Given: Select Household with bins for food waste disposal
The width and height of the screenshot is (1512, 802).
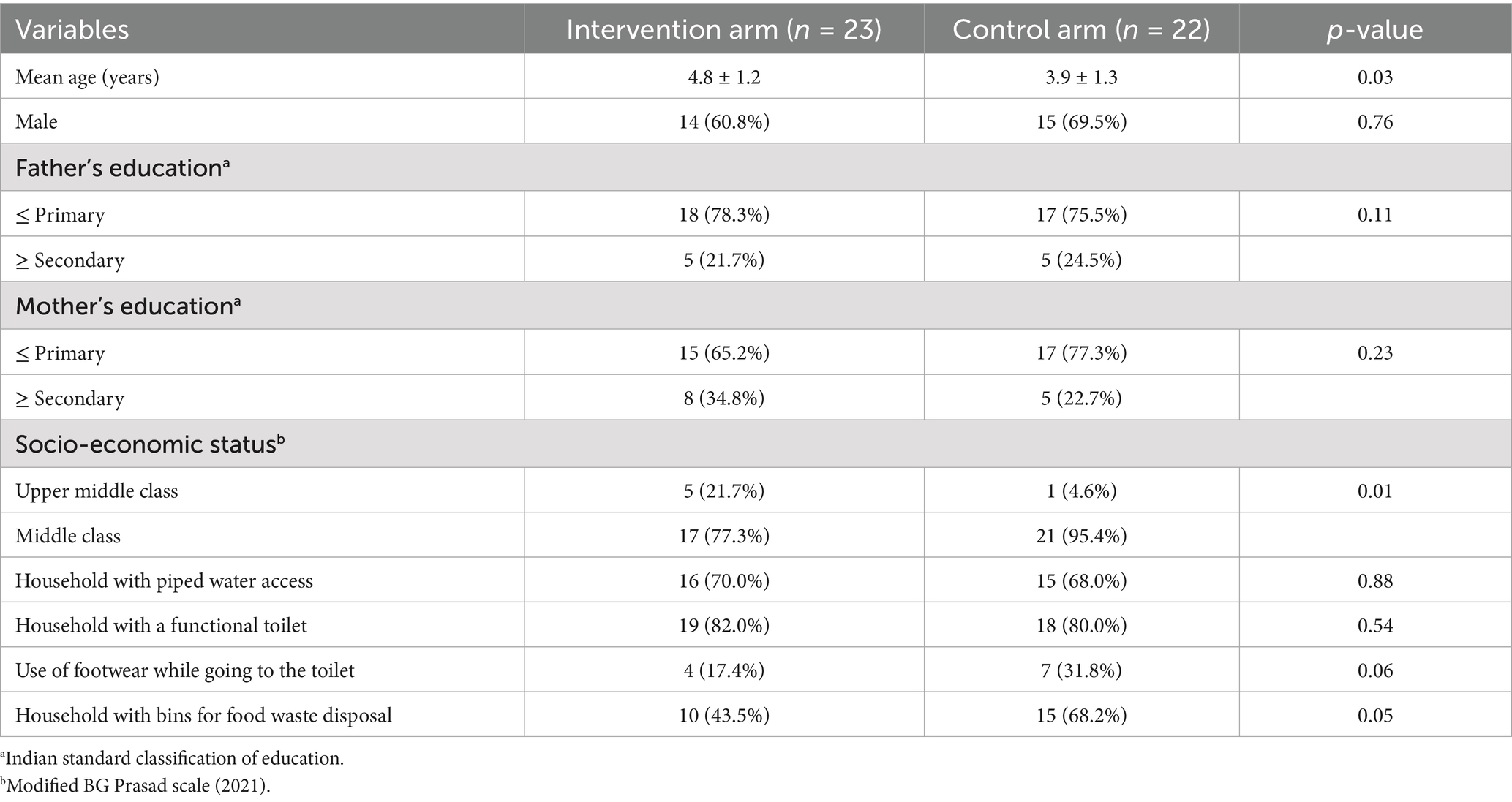Looking at the screenshot, I should (203, 715).
